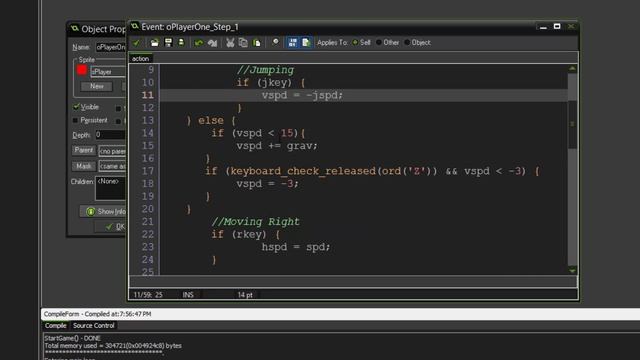Toggle the document page toolbar icon
640x360 pixels.
[306, 42]
